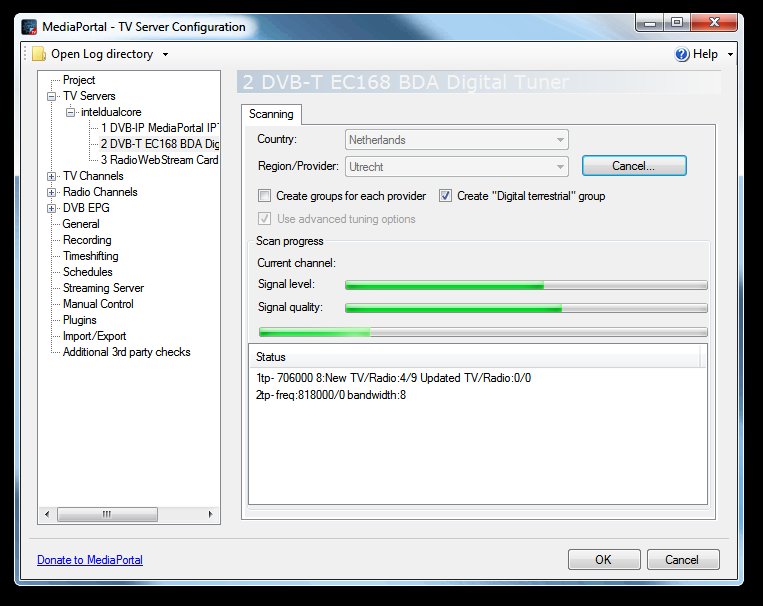Switch to the Scanning tab
Viewport: 763px width, 606px height.
pos(271,114)
